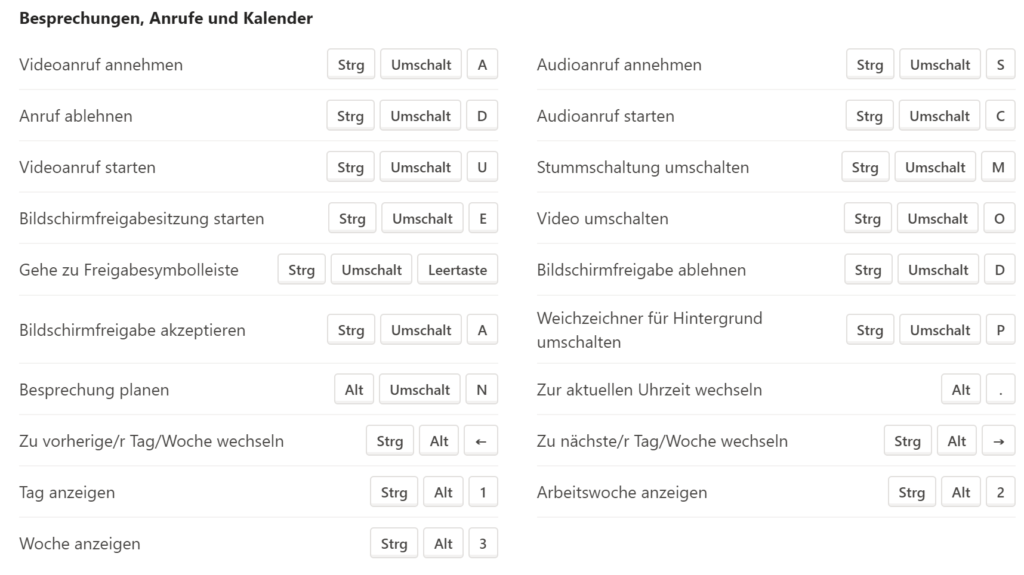Click the Strg key beside Videoanruf annehmen

click(351, 65)
